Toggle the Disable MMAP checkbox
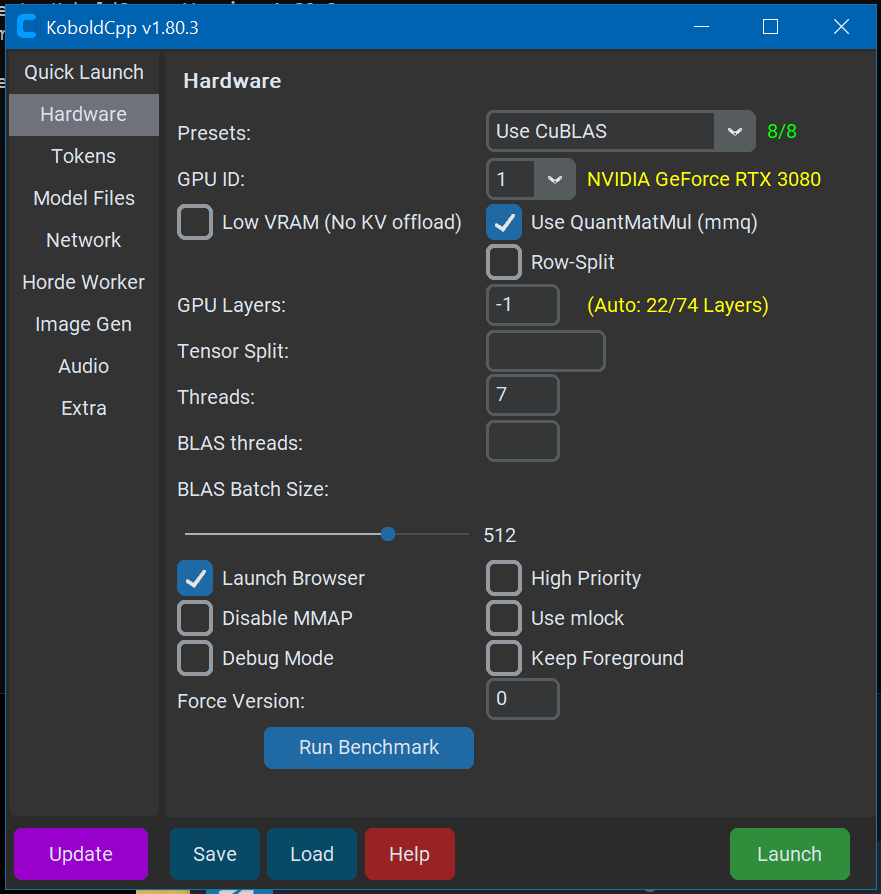This screenshot has height=894, width=881. coord(195,618)
